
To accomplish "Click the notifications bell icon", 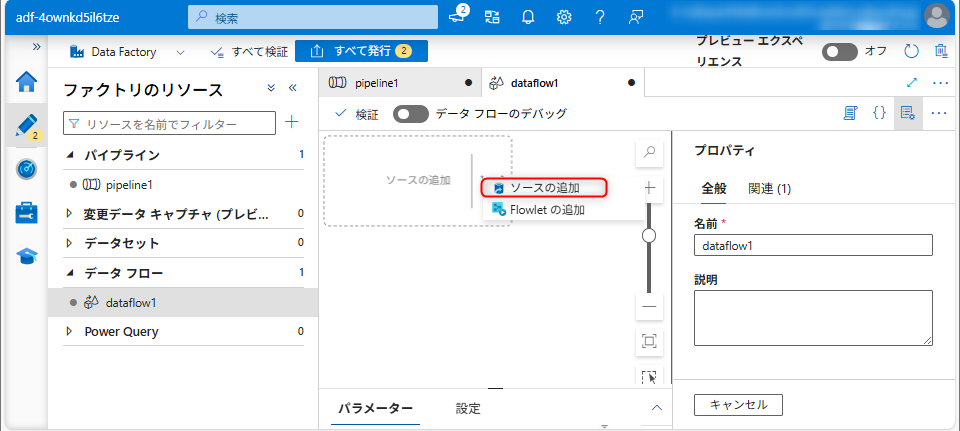I will coord(528,17).
